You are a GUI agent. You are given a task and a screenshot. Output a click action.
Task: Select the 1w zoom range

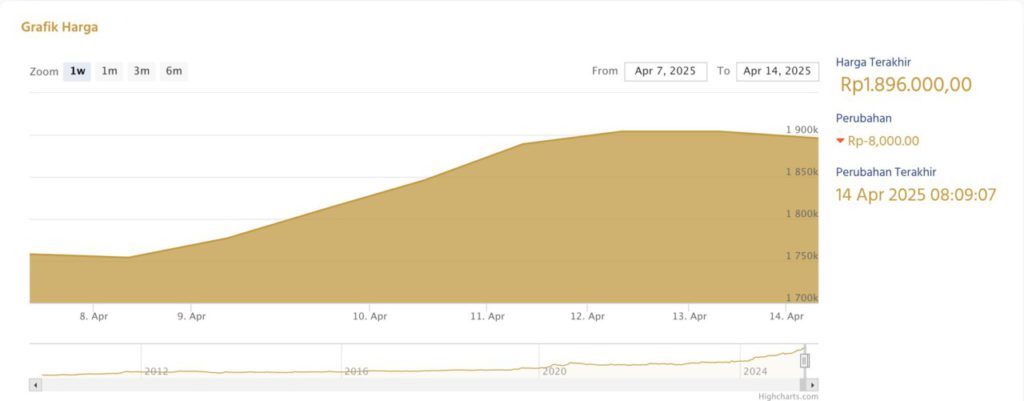point(77,71)
